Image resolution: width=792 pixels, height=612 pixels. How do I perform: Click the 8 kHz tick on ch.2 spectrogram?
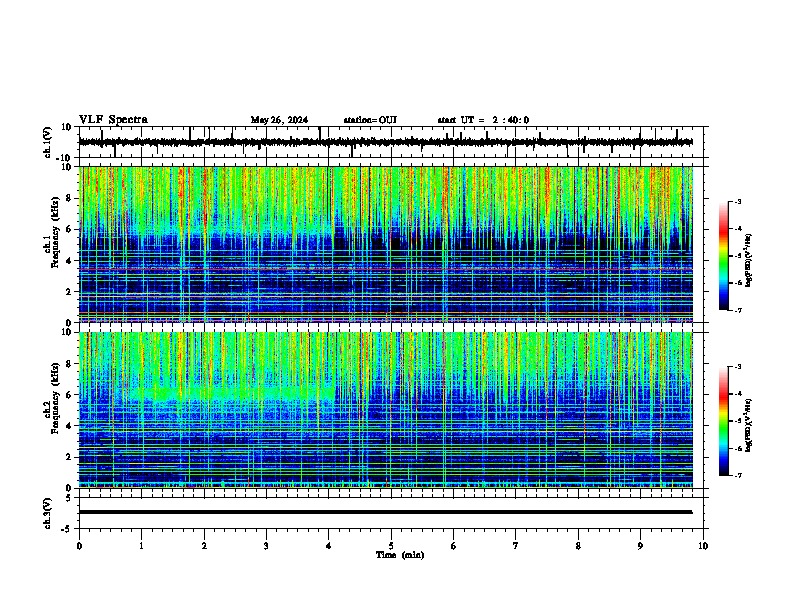click(69, 364)
